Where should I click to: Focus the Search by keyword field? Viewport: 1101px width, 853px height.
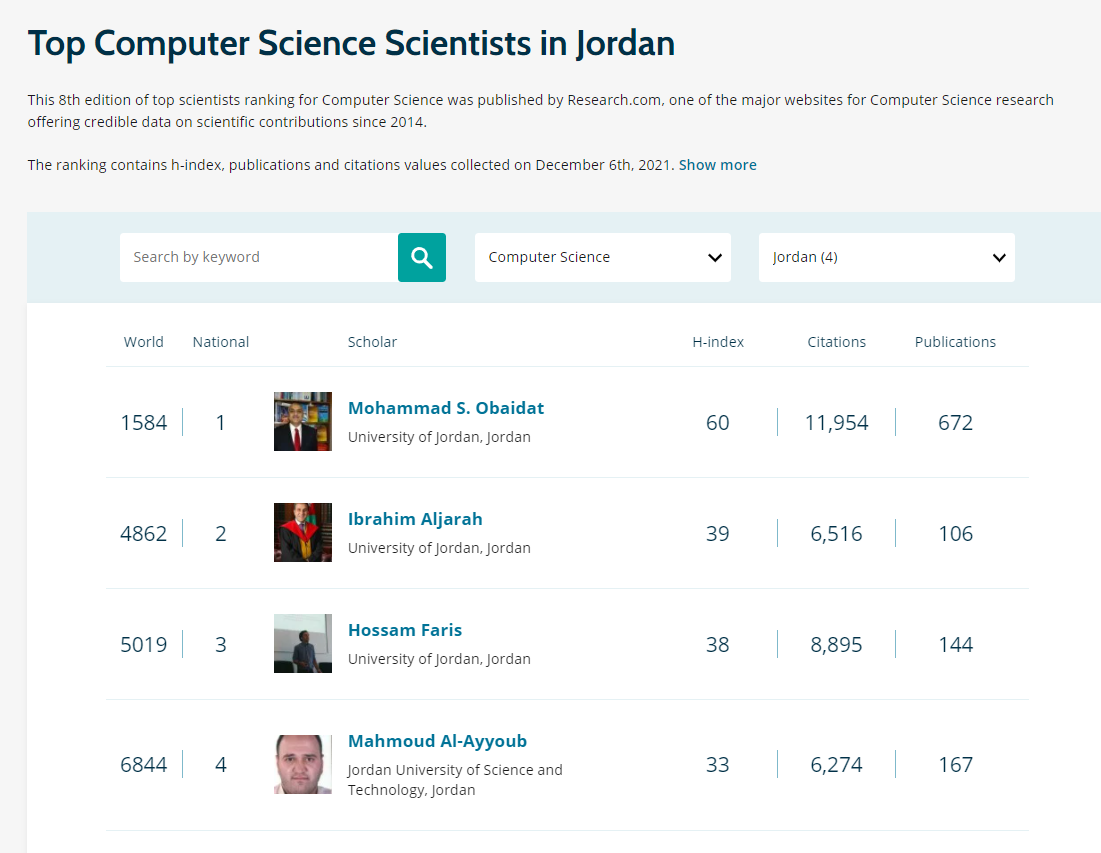coord(258,257)
